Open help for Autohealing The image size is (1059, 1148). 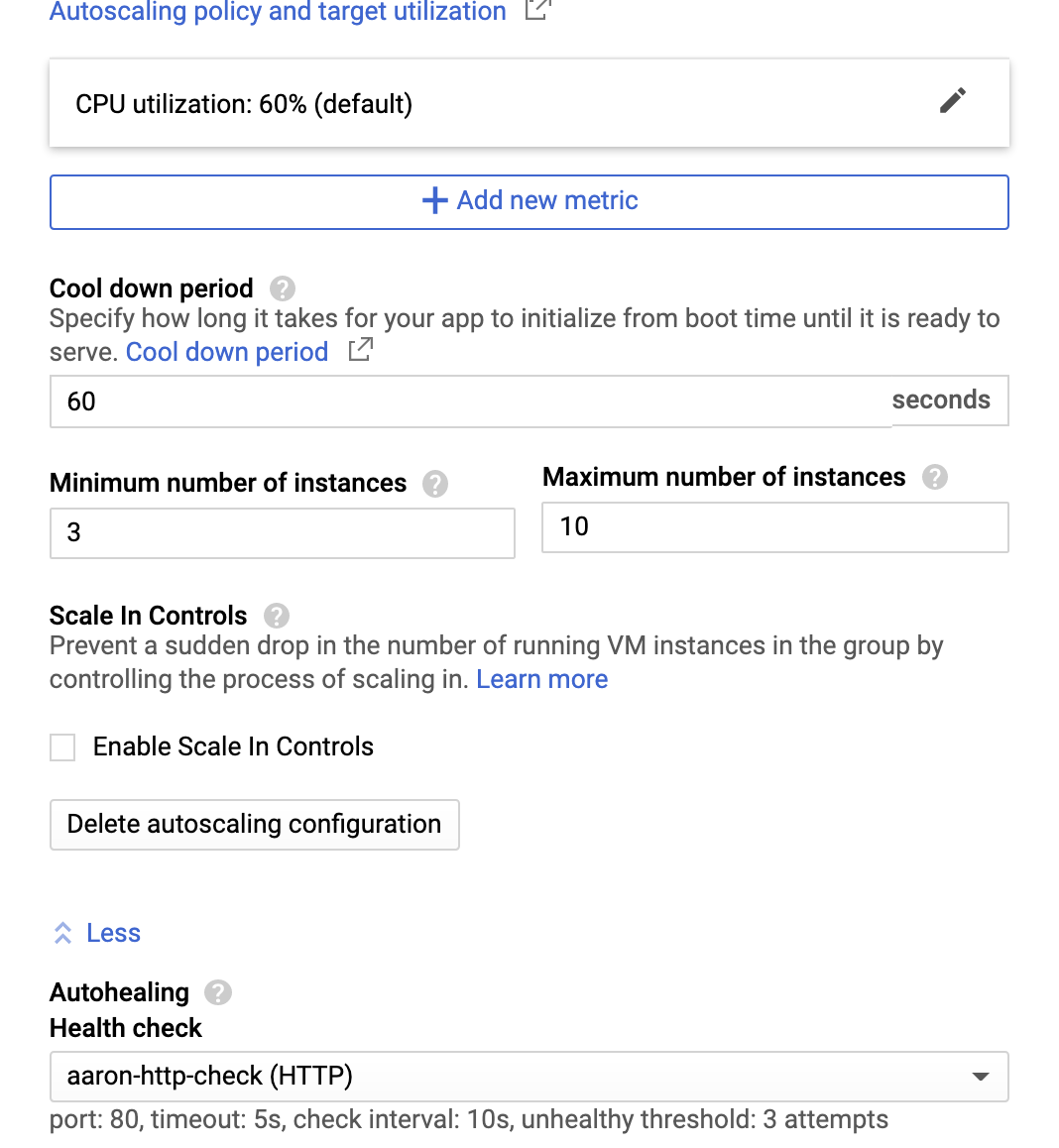coord(217,992)
